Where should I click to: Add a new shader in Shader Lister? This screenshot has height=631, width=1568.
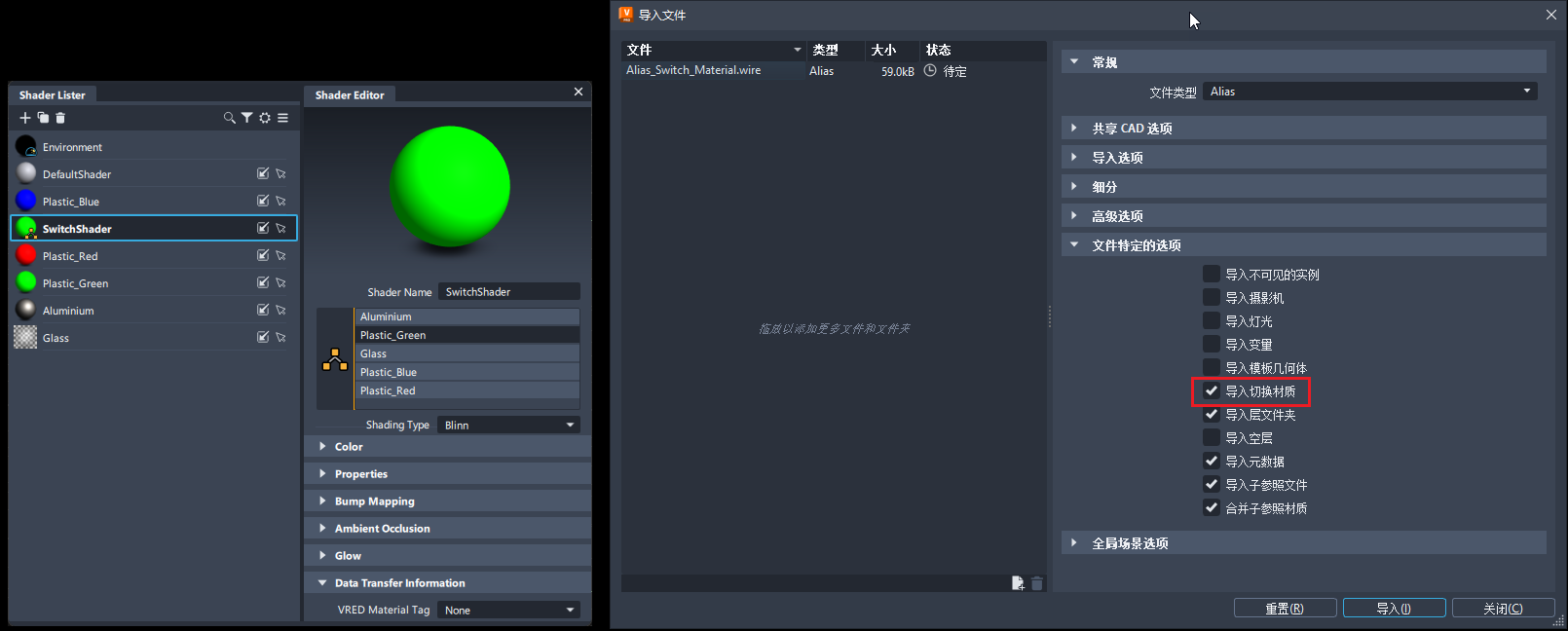[25, 118]
